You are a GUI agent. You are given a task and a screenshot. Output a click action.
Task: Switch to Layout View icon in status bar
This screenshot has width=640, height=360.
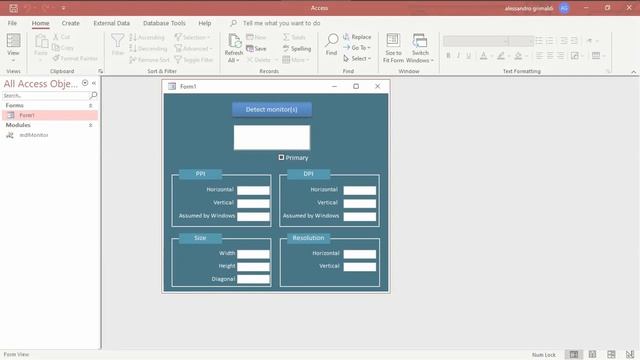pos(611,354)
